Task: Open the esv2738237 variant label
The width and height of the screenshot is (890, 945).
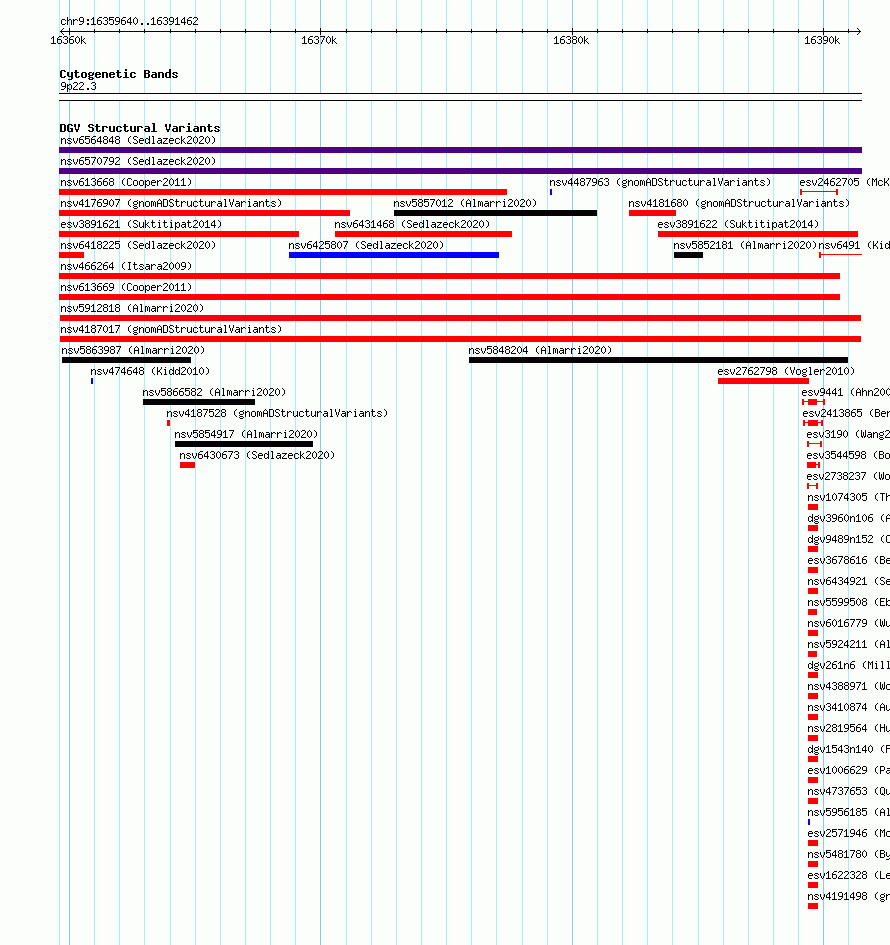Action: point(848,477)
